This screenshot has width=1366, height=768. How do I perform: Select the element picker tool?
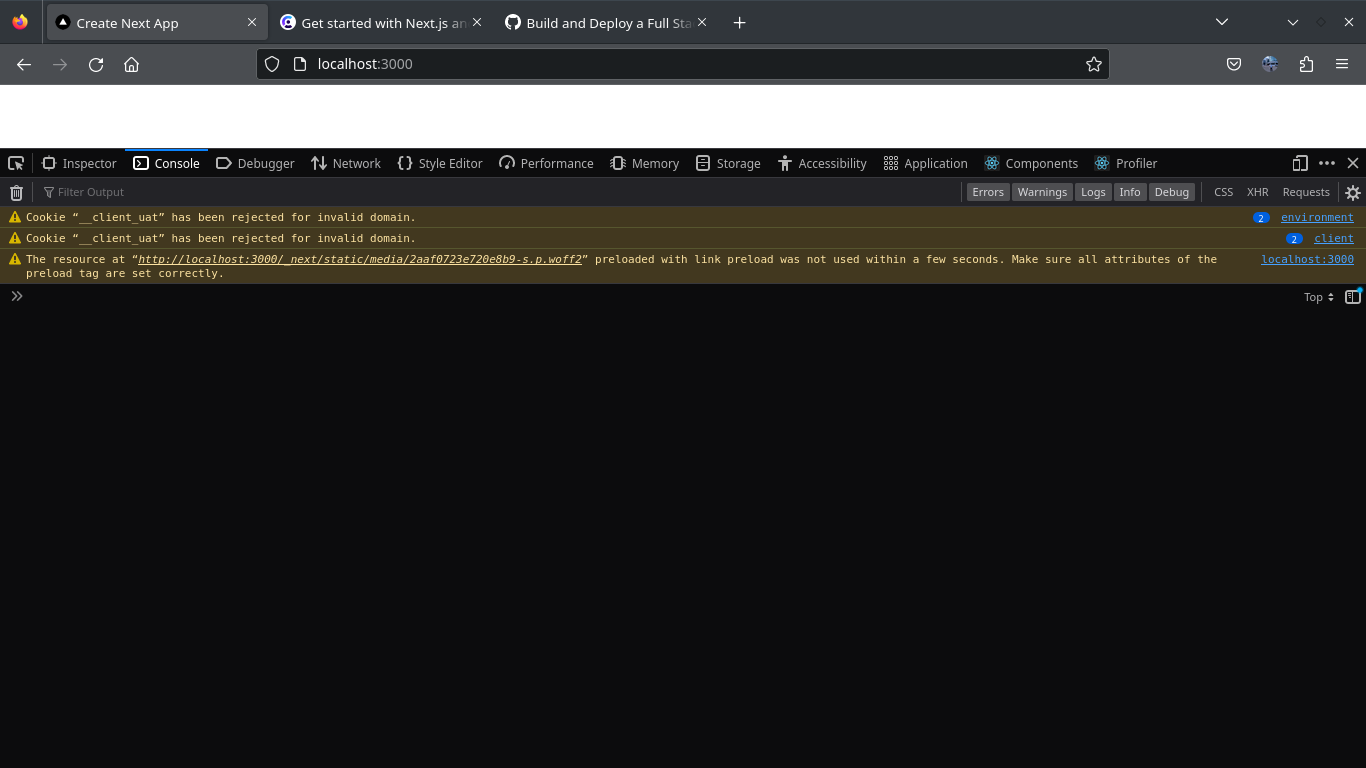point(15,163)
